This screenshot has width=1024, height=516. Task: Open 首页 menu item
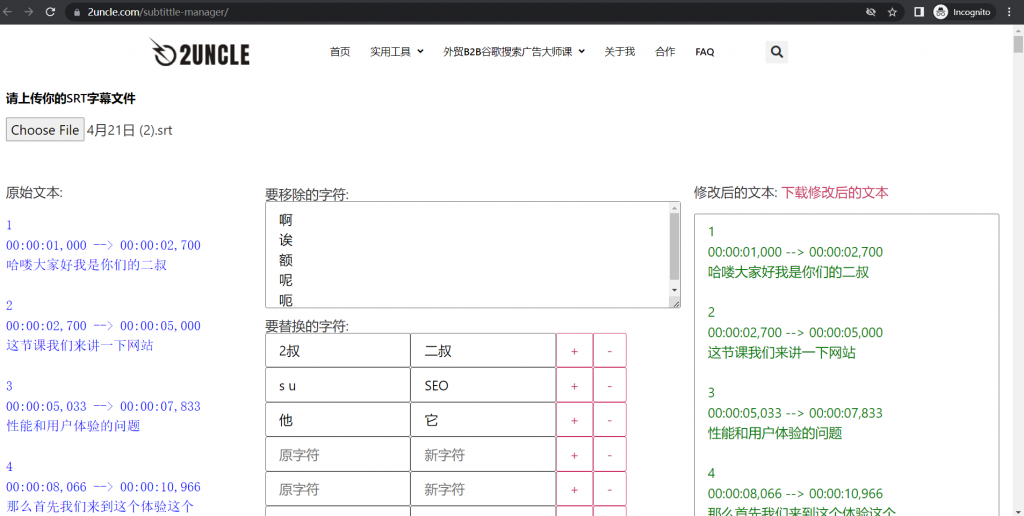(x=340, y=52)
